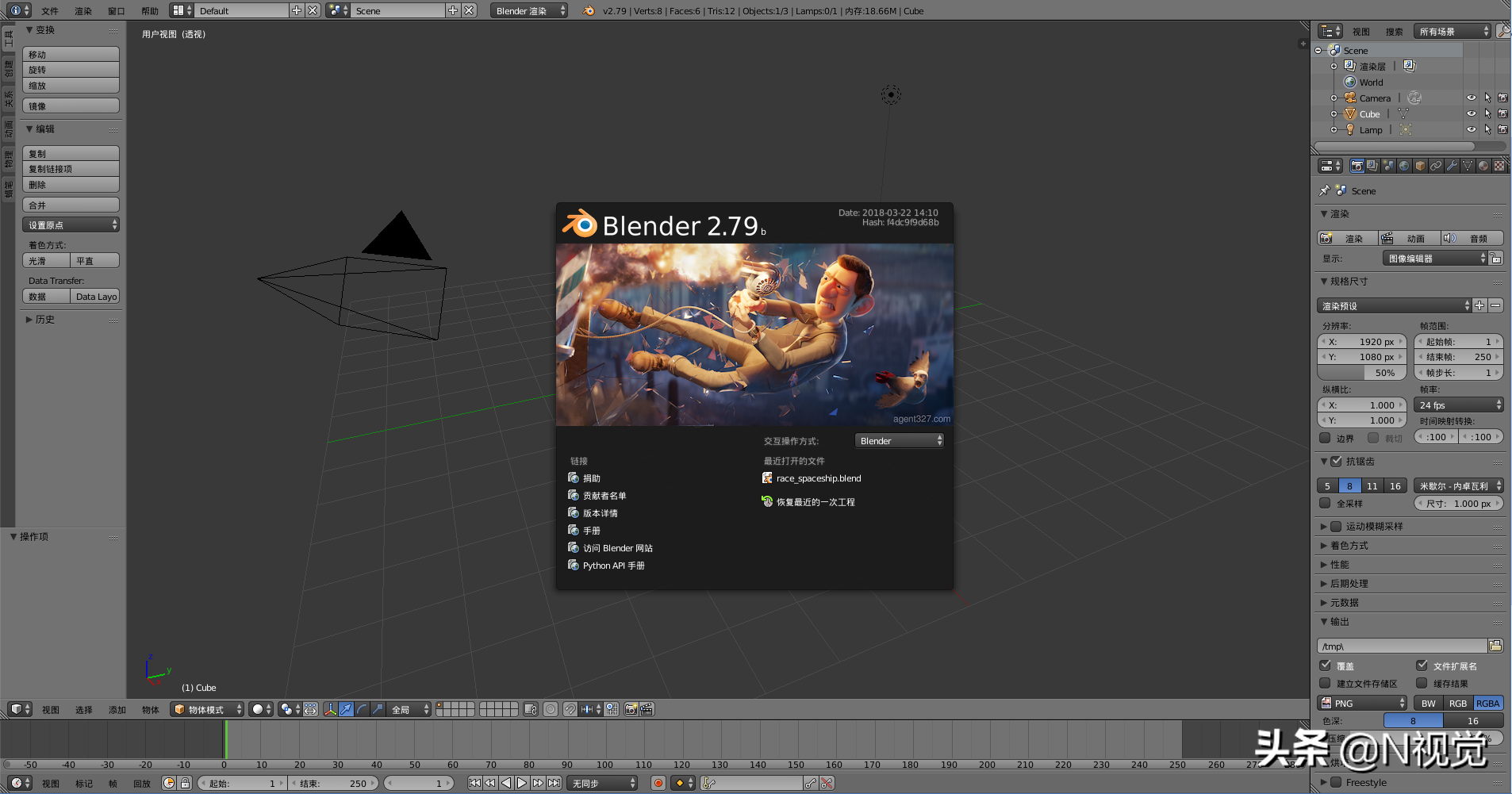Enable the 全采样 full sample checkbox
This screenshot has width=1512, height=794.
pyautogui.click(x=1325, y=503)
